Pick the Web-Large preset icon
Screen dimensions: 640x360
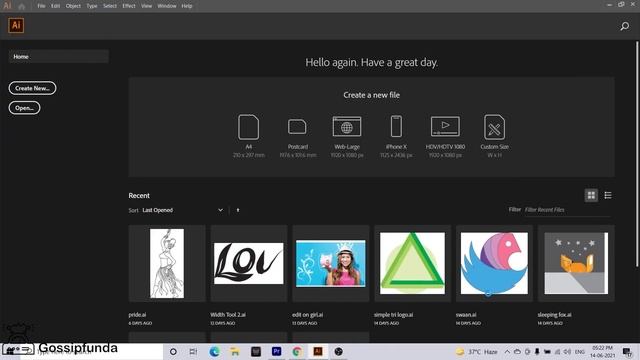pos(347,126)
